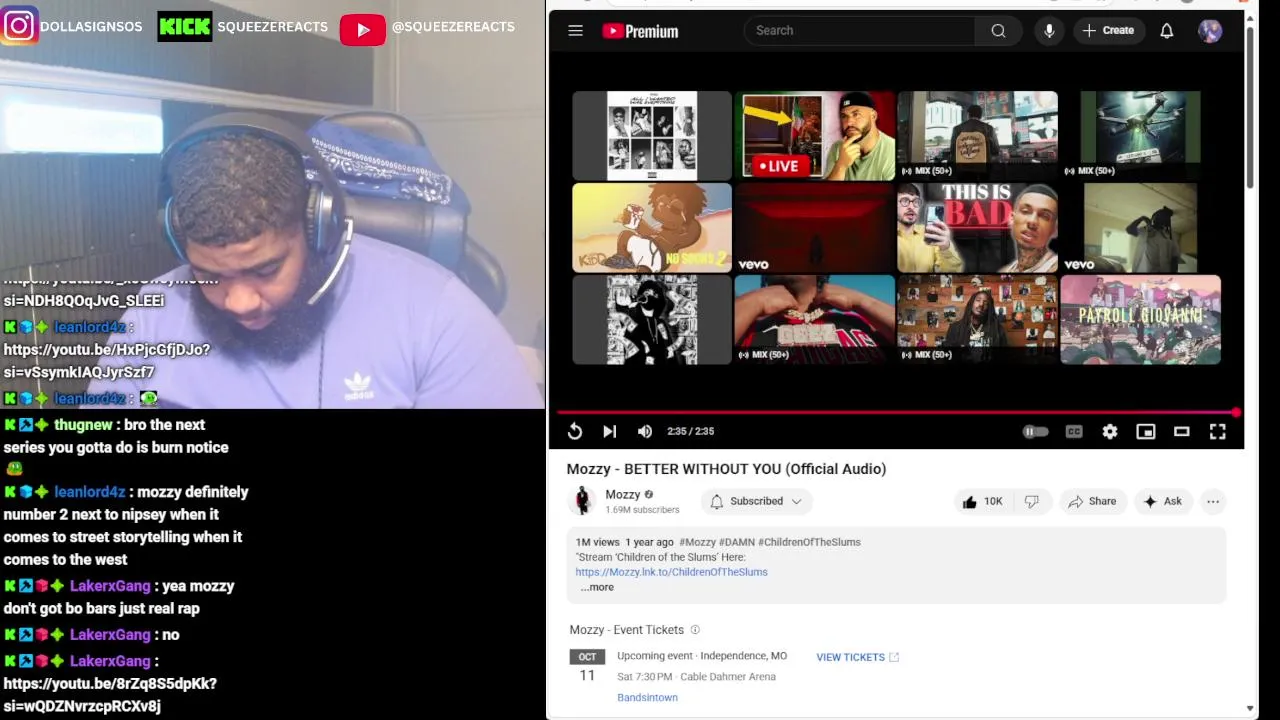1280x720 pixels.
Task: Replay the video with replay icon
Action: pos(575,431)
